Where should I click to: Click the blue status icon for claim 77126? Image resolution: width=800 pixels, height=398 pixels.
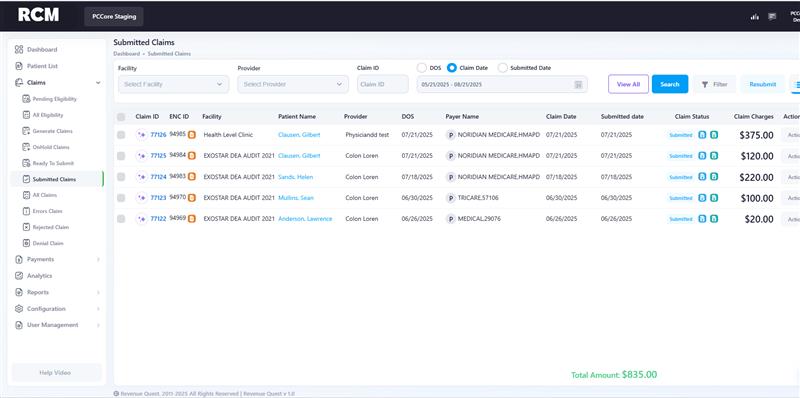(703, 135)
